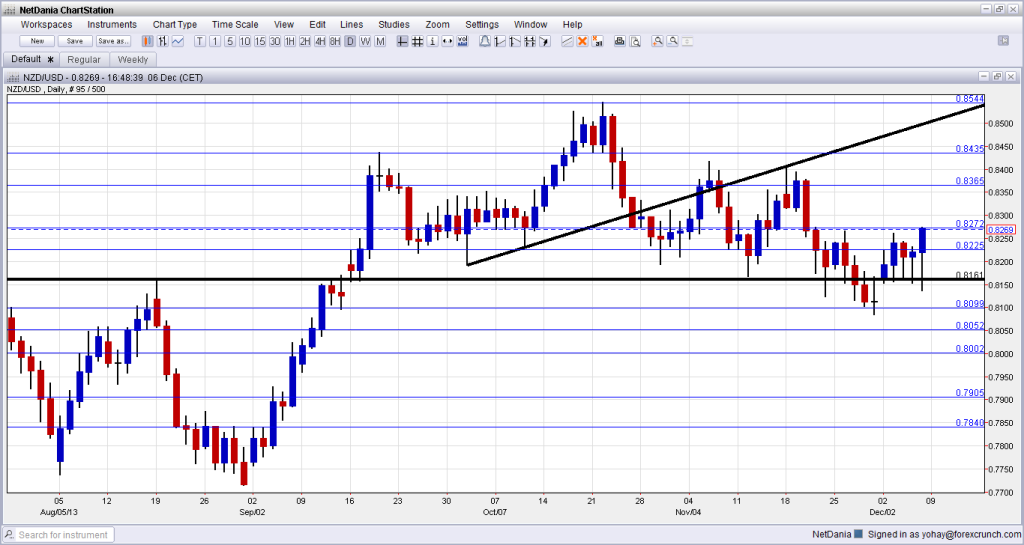Click the 0.8544 price level label
Screen dimensions: 1024x545
970,99
